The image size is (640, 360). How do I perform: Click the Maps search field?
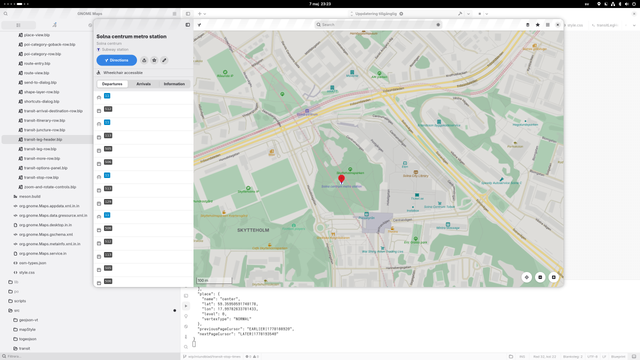pos(378,25)
